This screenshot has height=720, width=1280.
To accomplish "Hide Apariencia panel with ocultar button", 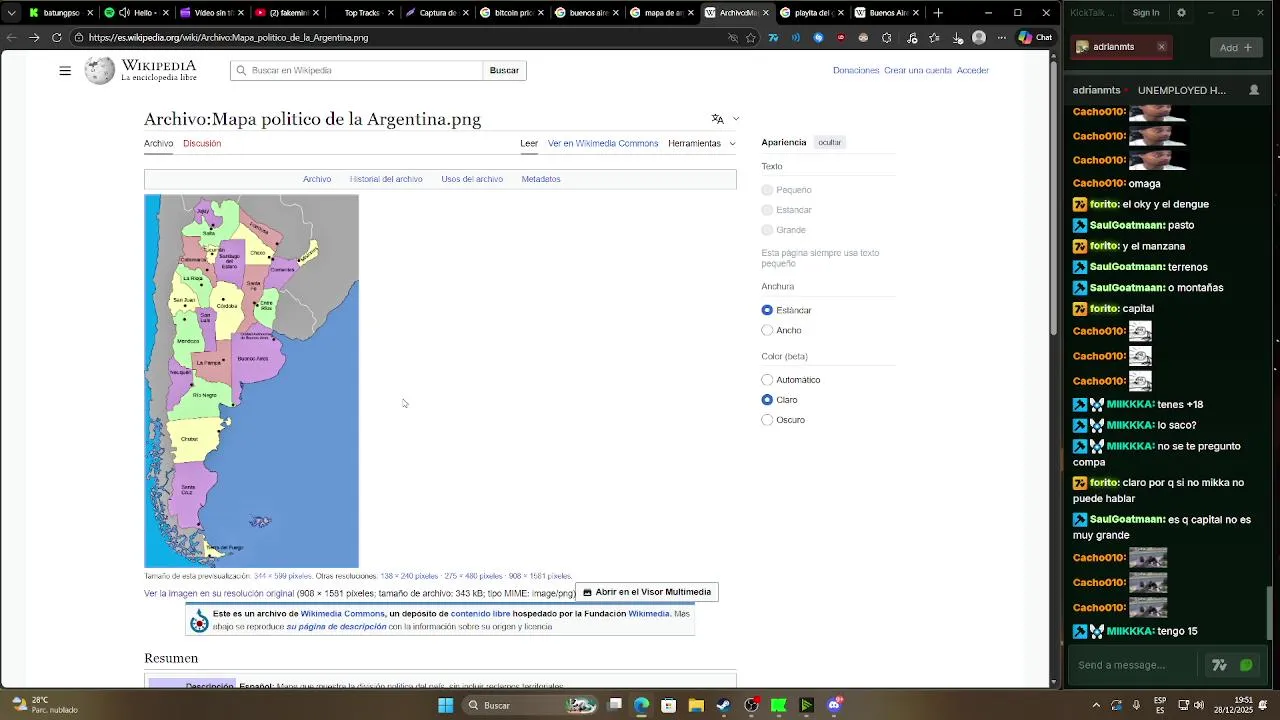I will (x=830, y=142).
